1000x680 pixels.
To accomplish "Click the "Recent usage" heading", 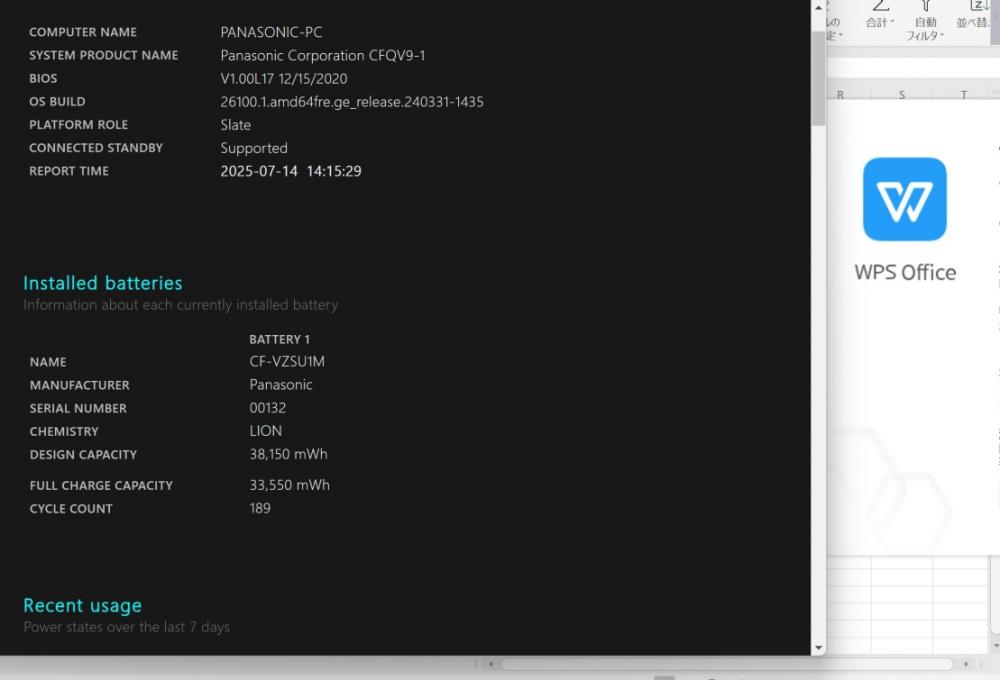I will (82, 605).
